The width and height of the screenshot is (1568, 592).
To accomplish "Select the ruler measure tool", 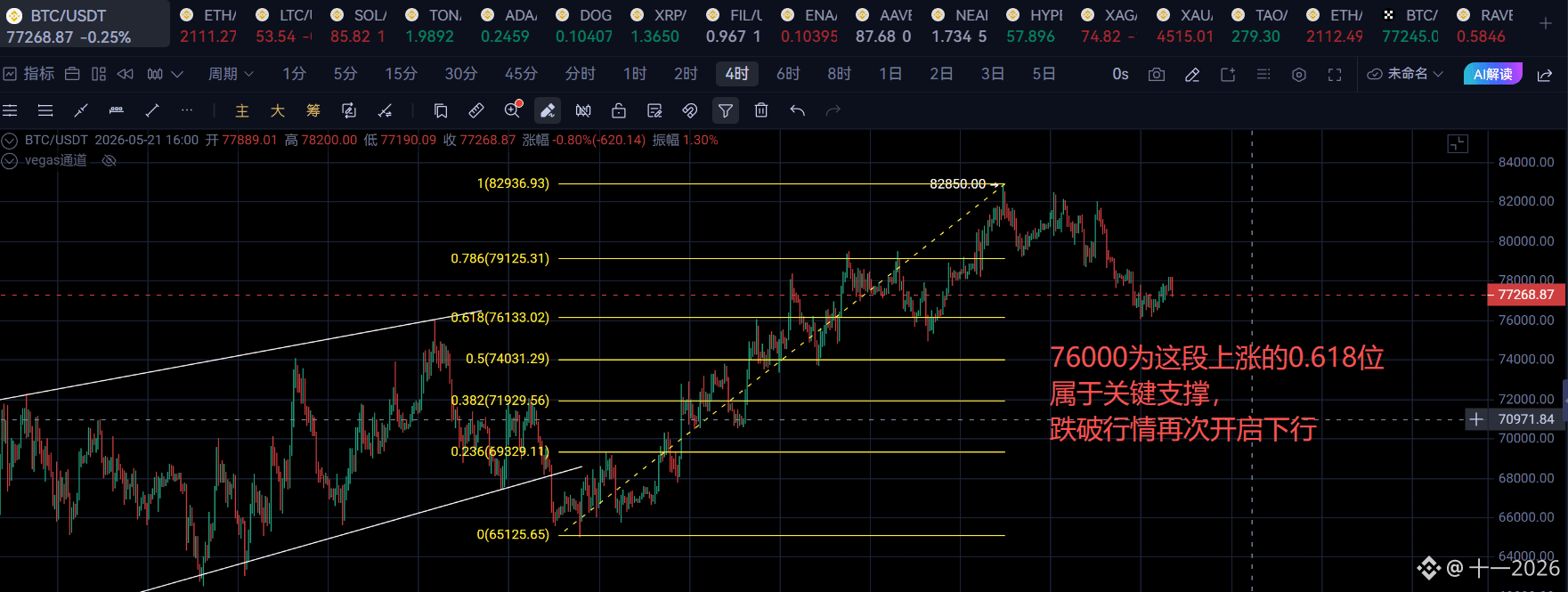I will [476, 110].
